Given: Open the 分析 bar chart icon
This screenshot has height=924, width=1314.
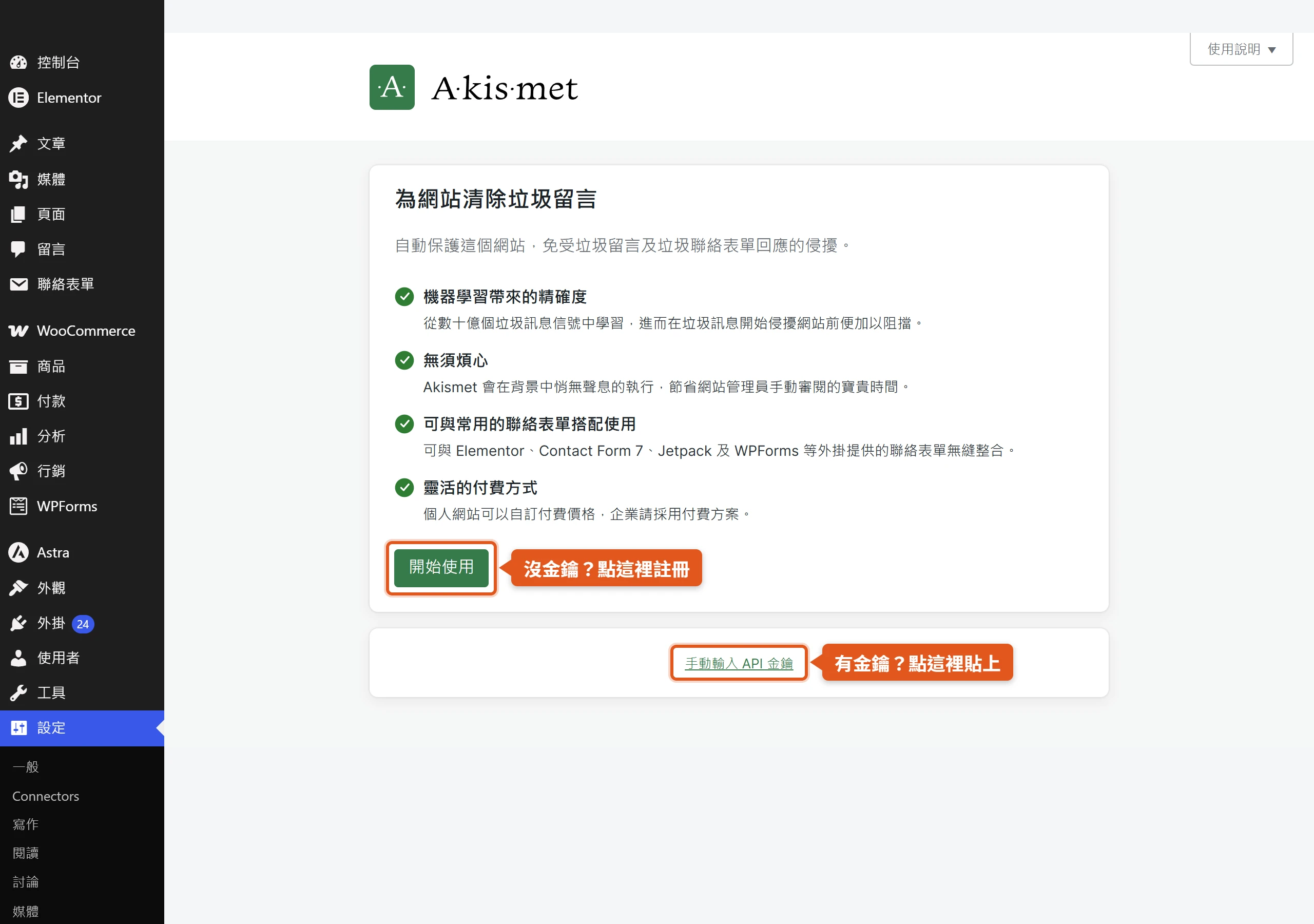Looking at the screenshot, I should [18, 436].
